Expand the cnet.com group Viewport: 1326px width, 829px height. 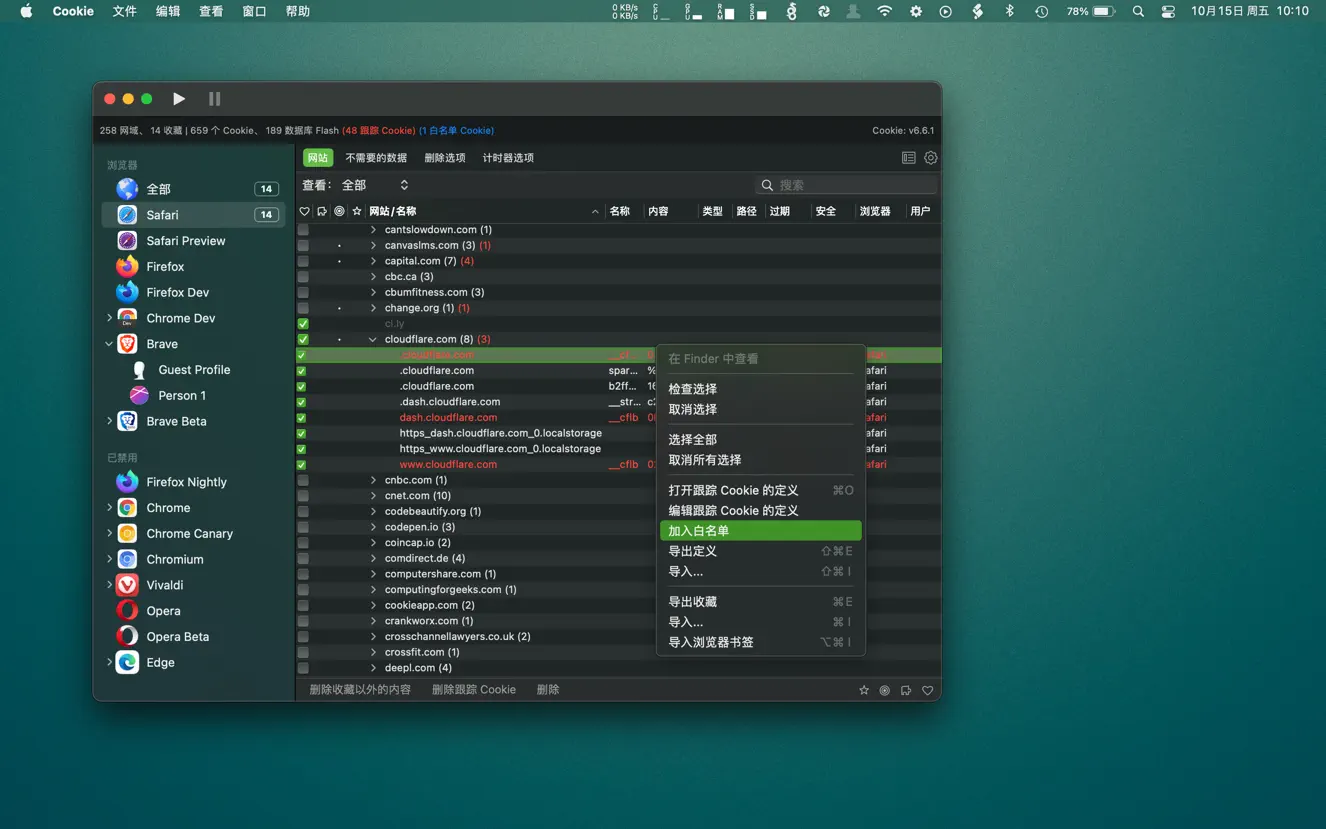[373, 496]
